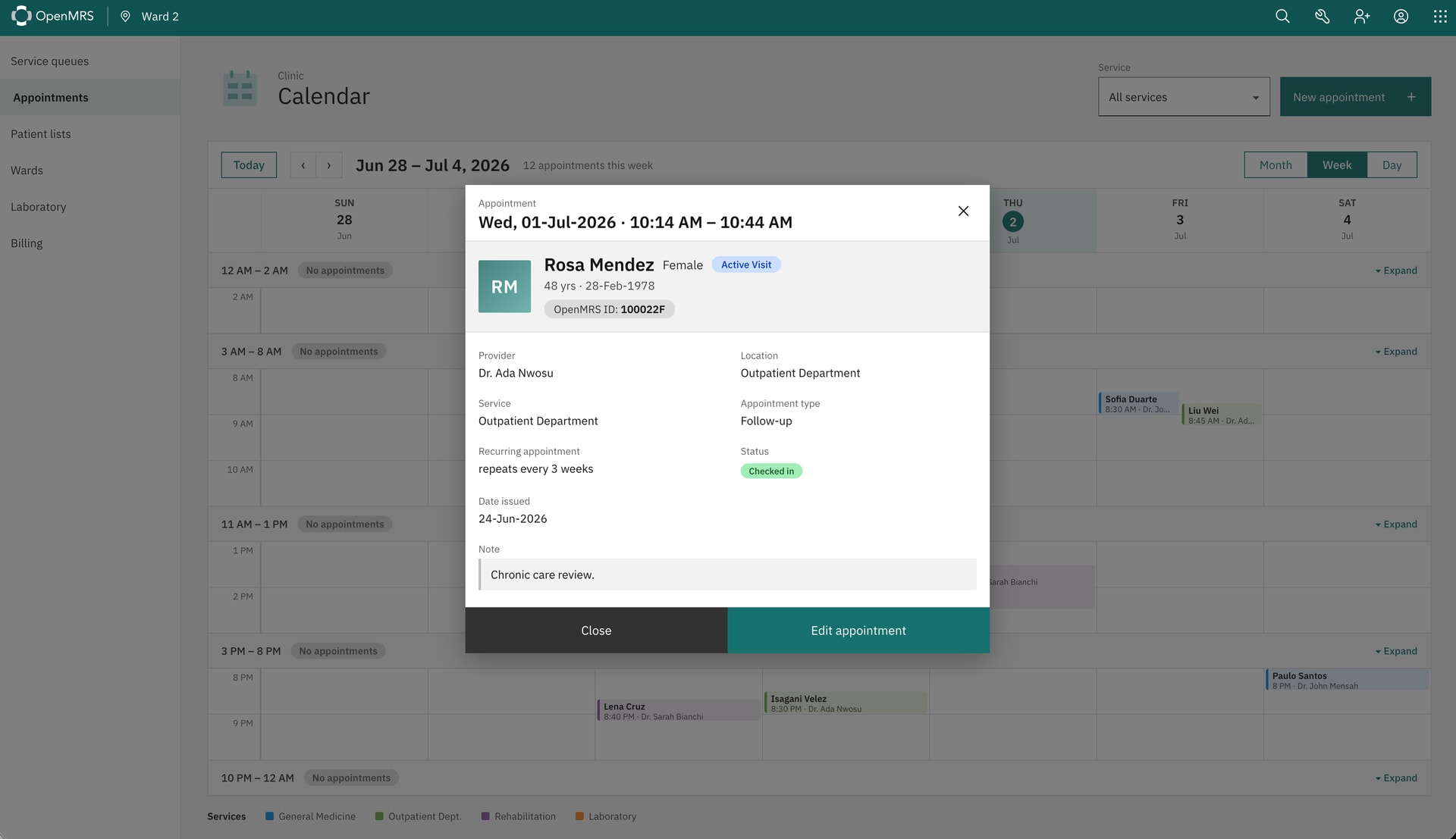Switch to Day view
Viewport: 1456px width, 839px height.
pos(1392,165)
